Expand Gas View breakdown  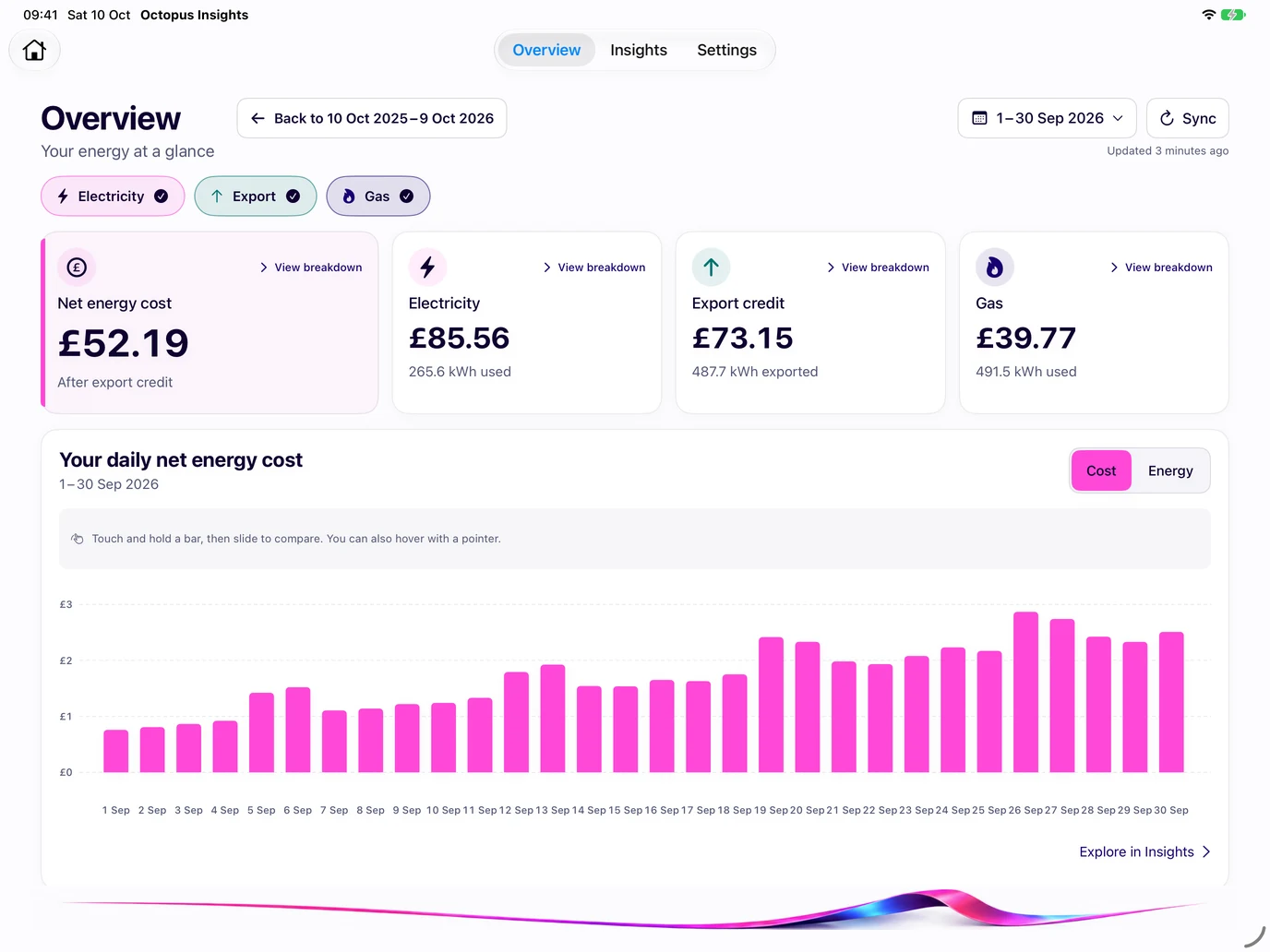pos(1161,268)
